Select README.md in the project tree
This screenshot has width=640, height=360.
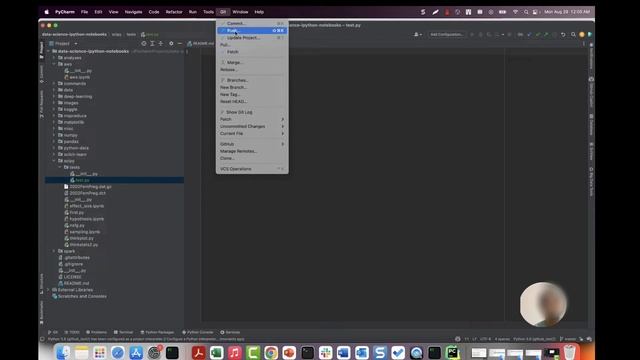(x=73, y=283)
